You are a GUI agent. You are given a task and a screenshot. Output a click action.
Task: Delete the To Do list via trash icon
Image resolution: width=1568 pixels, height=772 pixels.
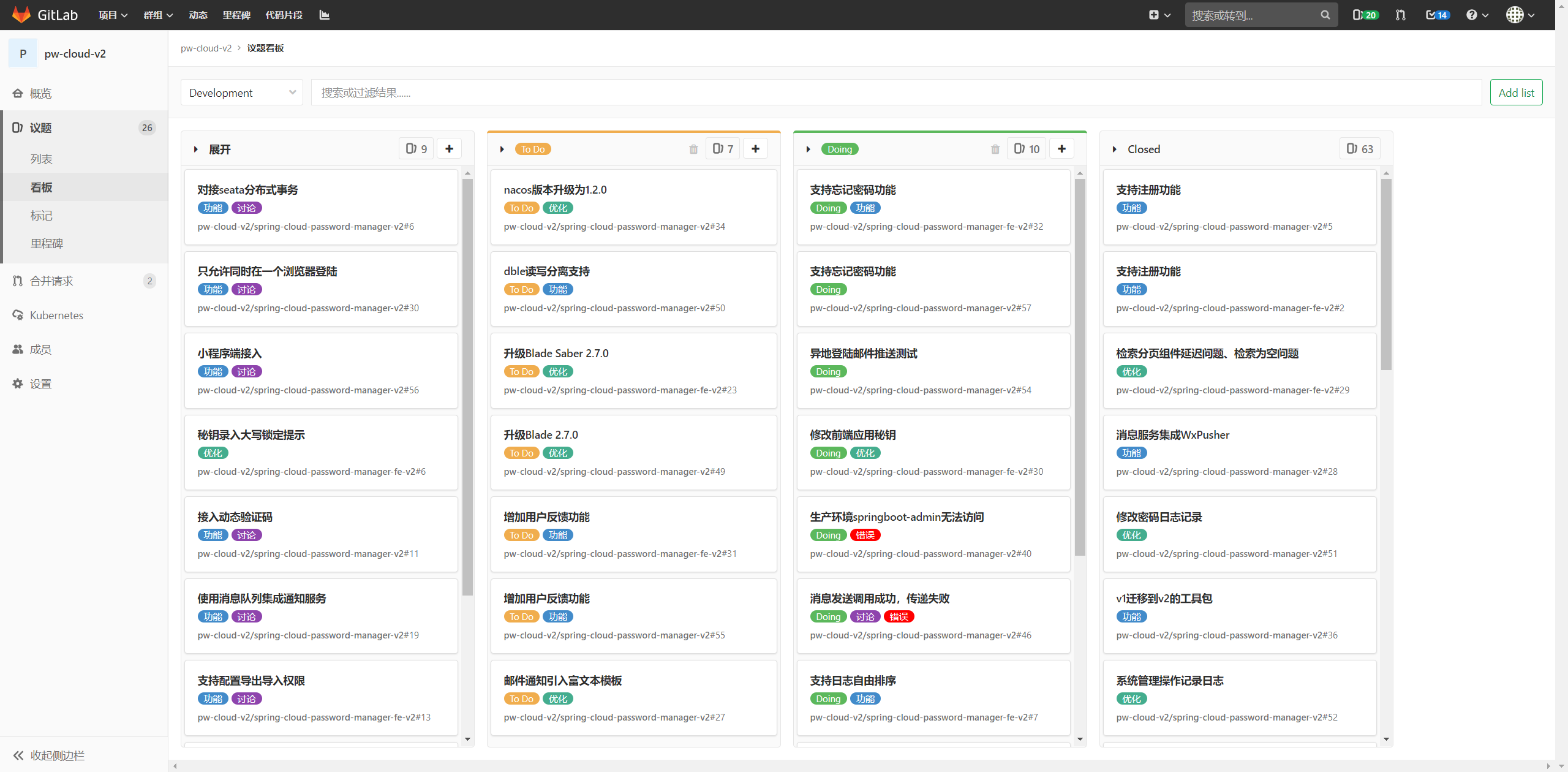(x=693, y=149)
